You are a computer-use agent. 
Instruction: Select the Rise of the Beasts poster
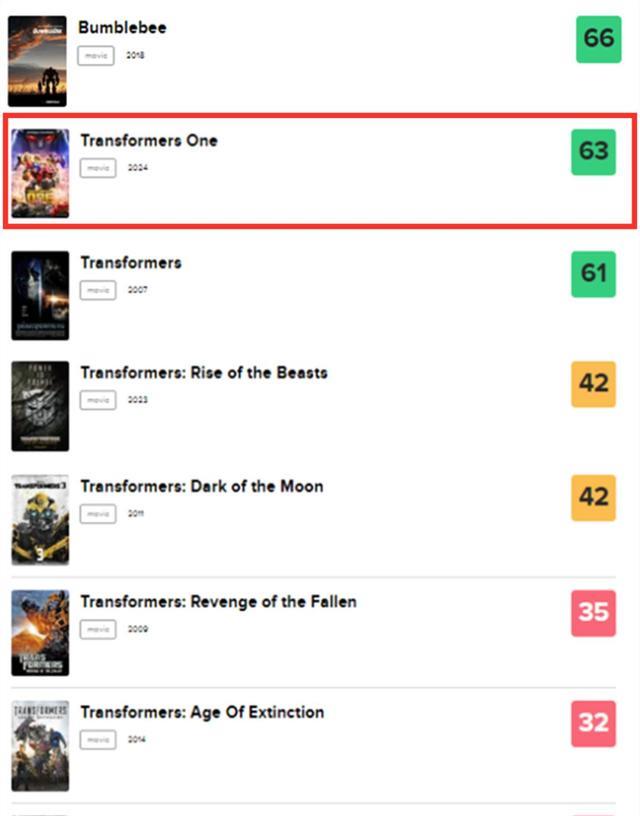(x=40, y=406)
